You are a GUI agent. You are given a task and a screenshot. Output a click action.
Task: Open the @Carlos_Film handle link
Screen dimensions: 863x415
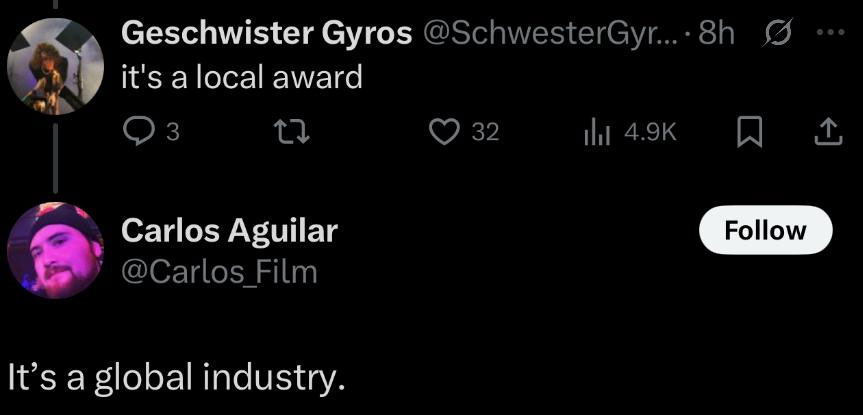click(219, 270)
